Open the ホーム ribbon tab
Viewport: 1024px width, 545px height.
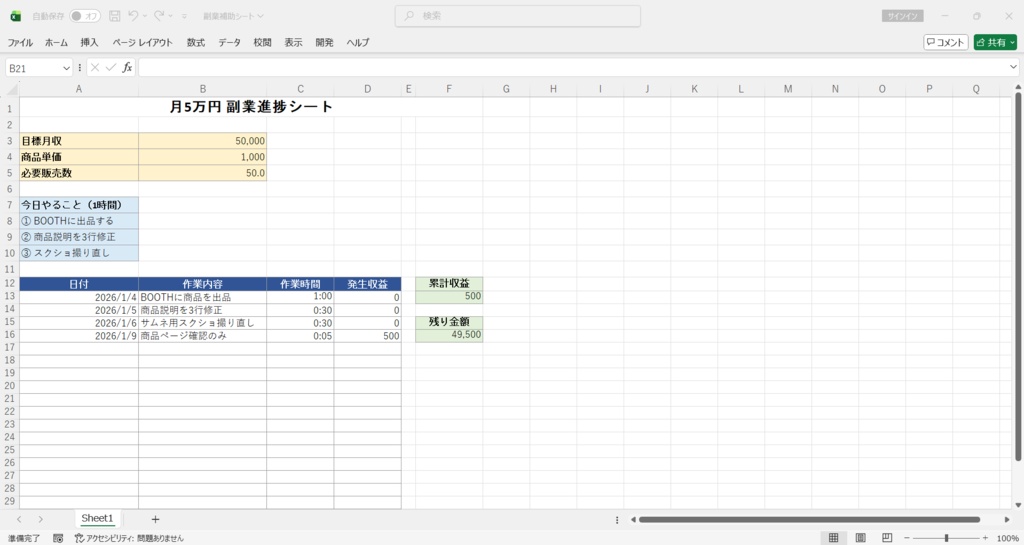coord(56,42)
